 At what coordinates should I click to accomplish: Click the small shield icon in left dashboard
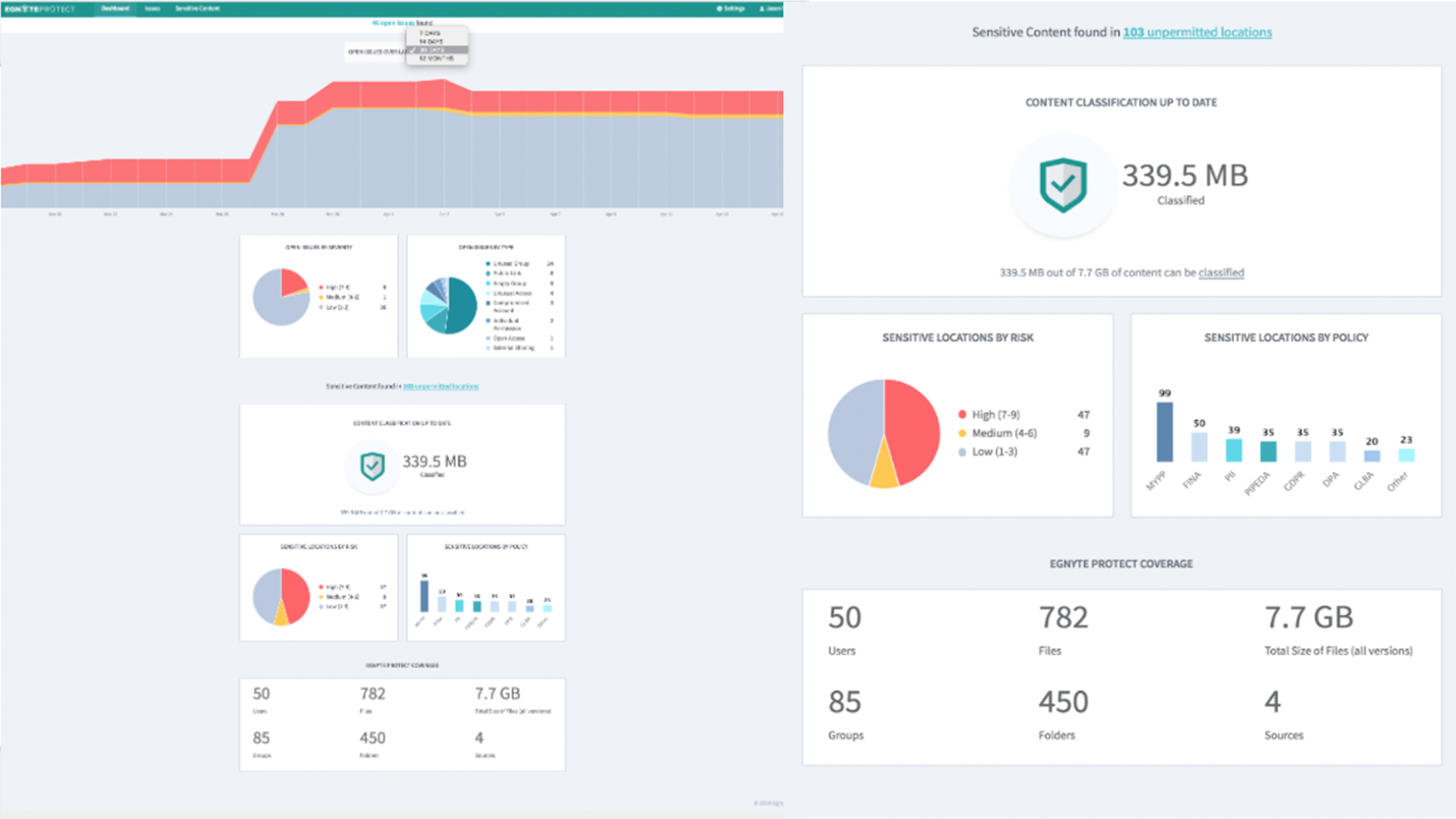(372, 466)
